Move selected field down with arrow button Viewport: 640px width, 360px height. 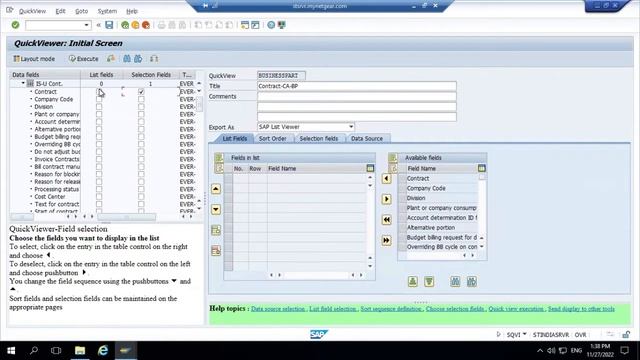coord(216,209)
